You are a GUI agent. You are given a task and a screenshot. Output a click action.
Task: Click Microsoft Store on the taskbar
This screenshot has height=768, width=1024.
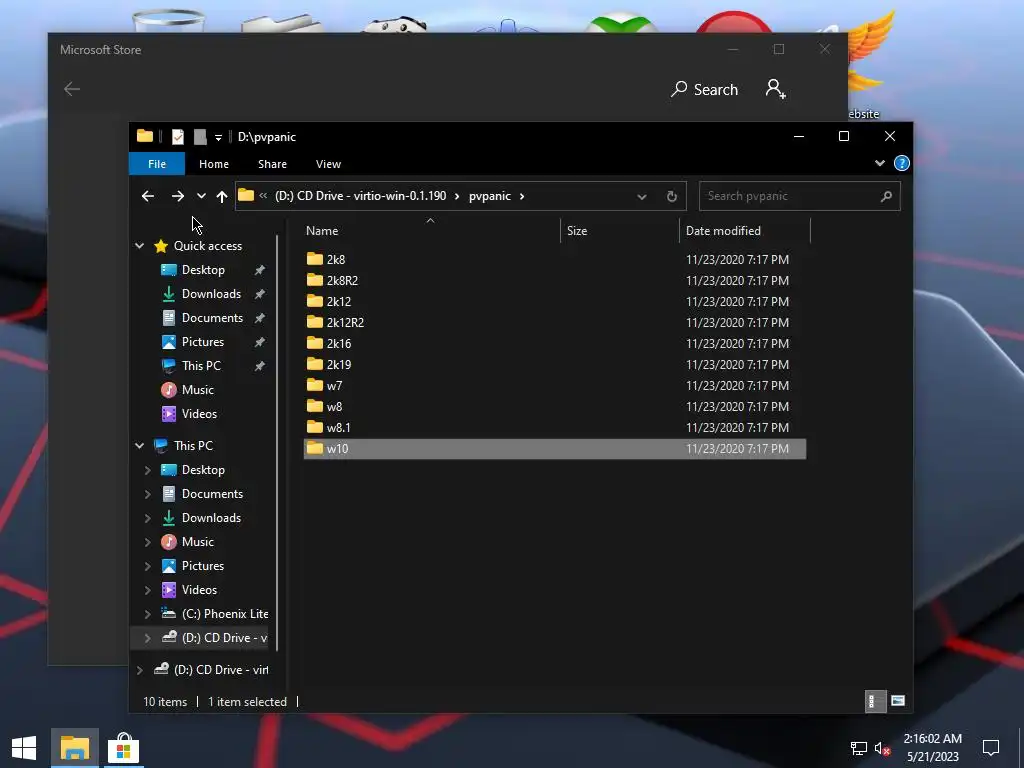[x=123, y=748]
